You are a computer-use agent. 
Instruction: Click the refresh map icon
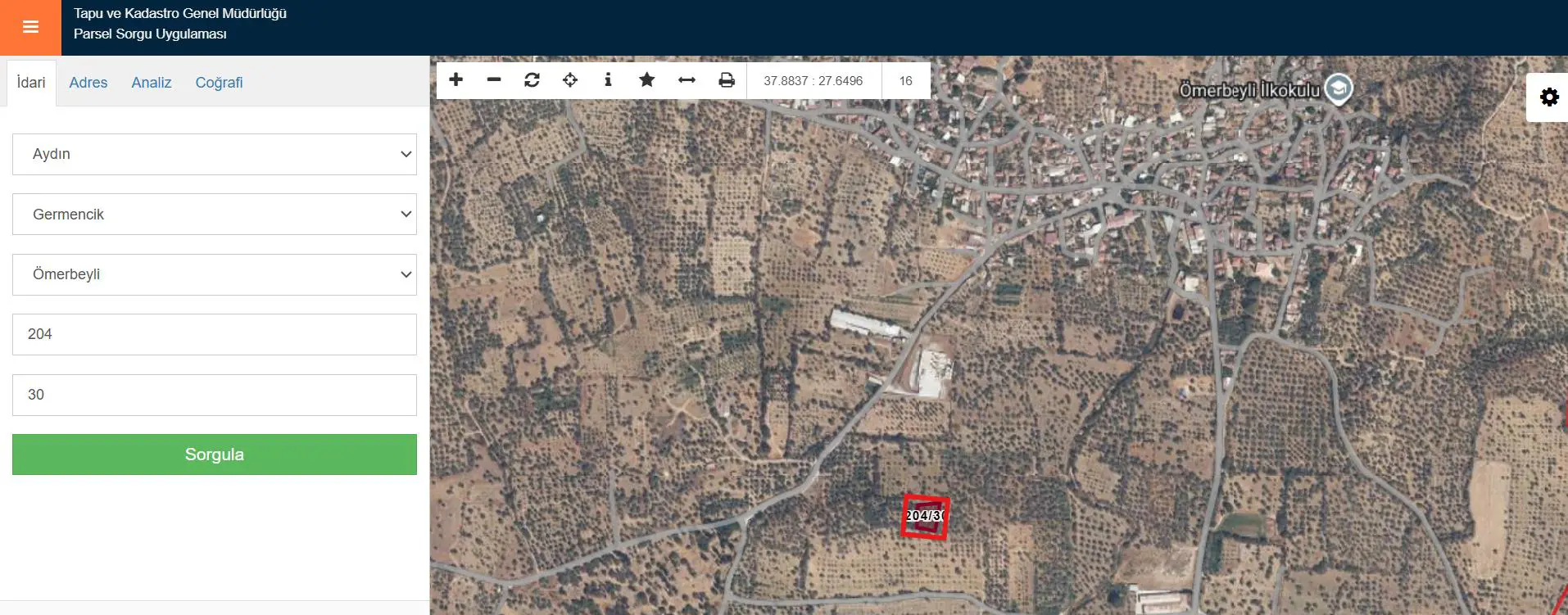pos(532,79)
